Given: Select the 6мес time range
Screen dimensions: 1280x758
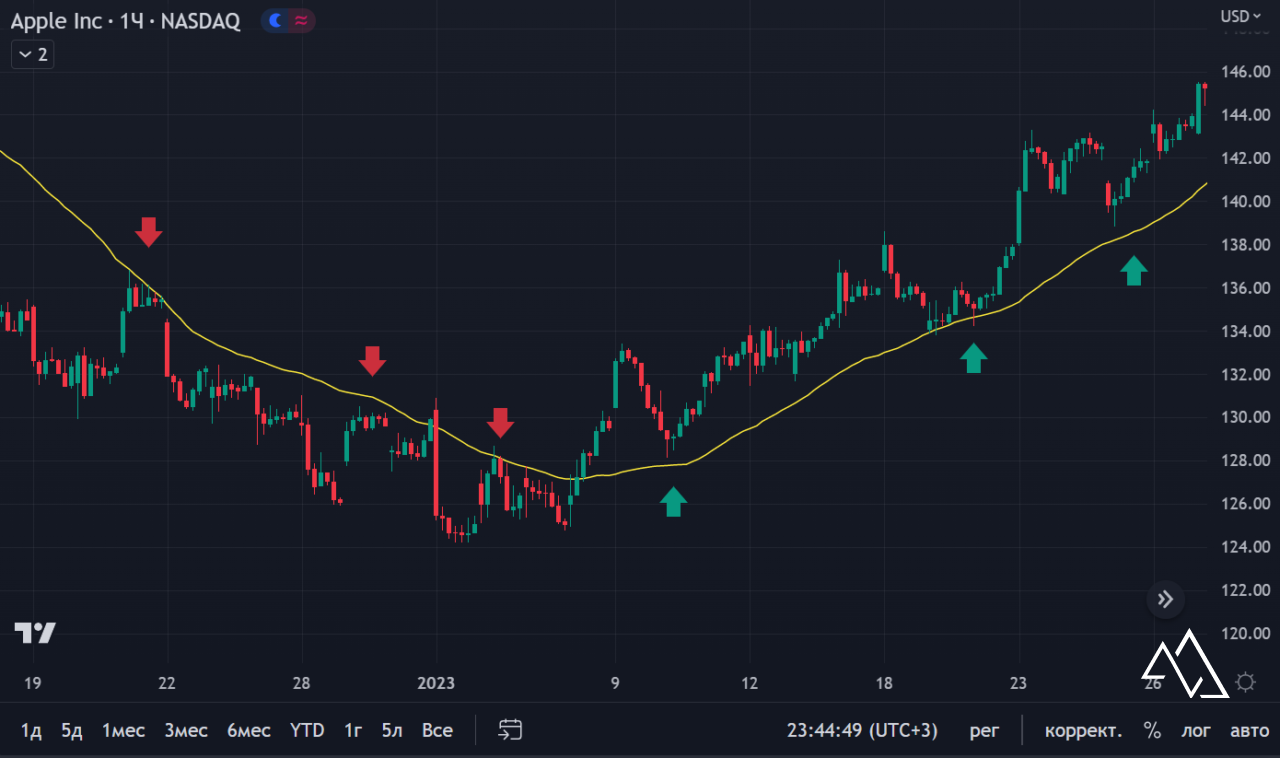Looking at the screenshot, I should pos(248,730).
